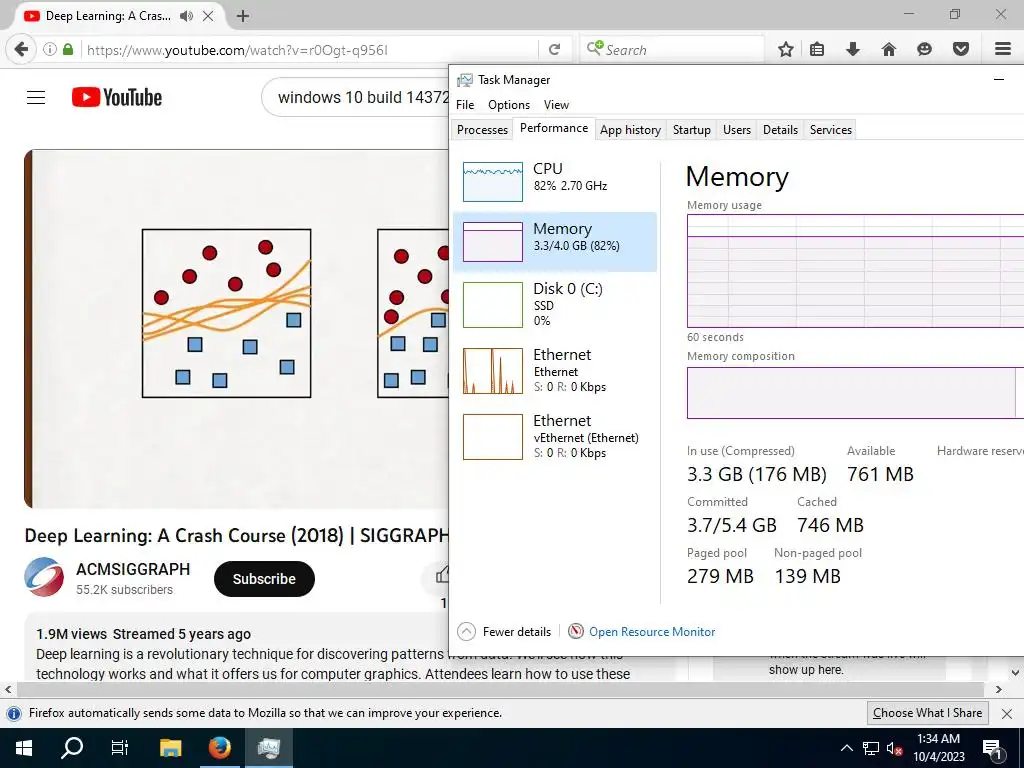The height and width of the screenshot is (768, 1024).
Task: Click Choose What I Share button
Action: click(927, 712)
